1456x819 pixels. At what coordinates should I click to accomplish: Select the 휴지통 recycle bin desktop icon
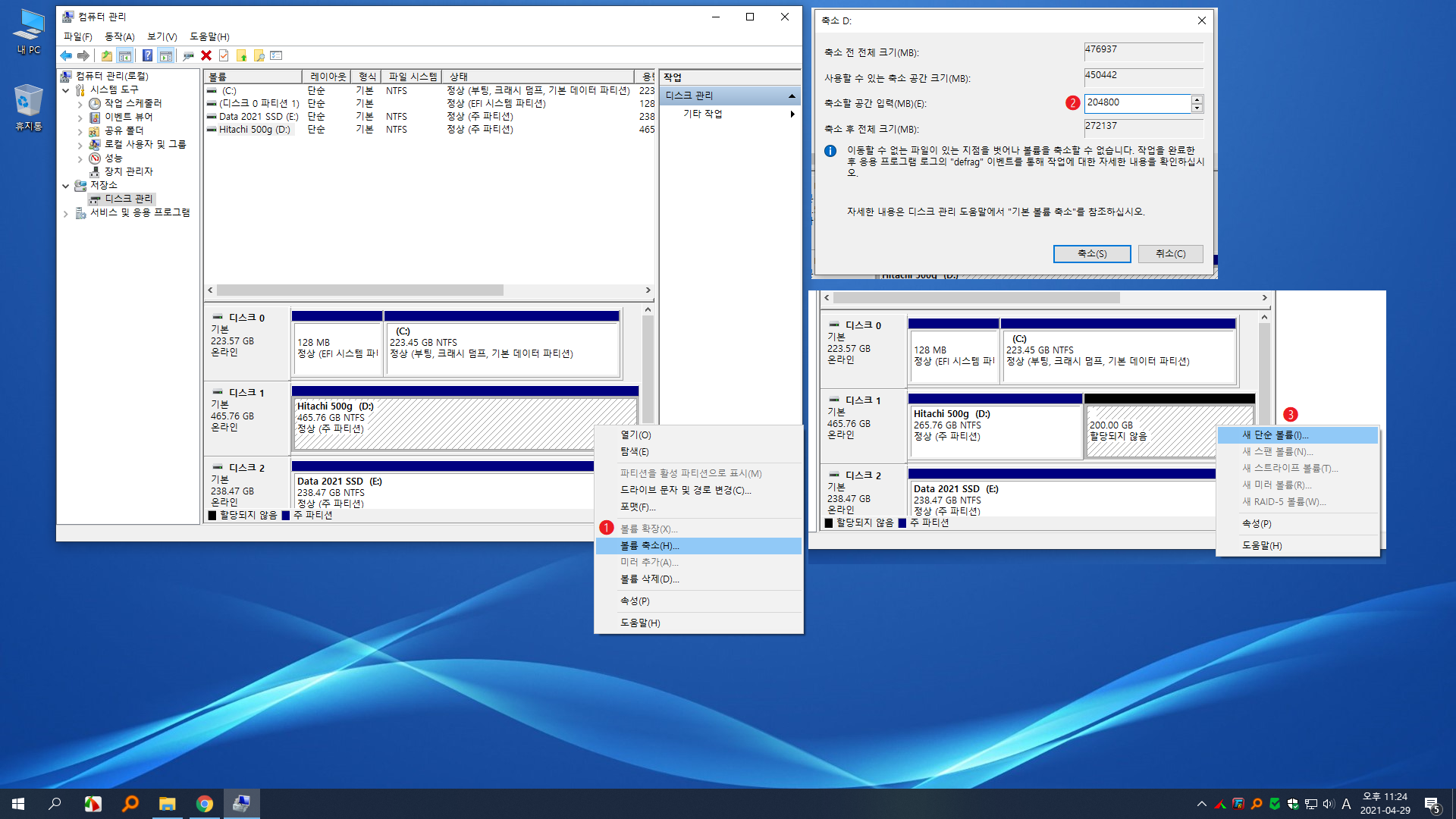(x=29, y=107)
